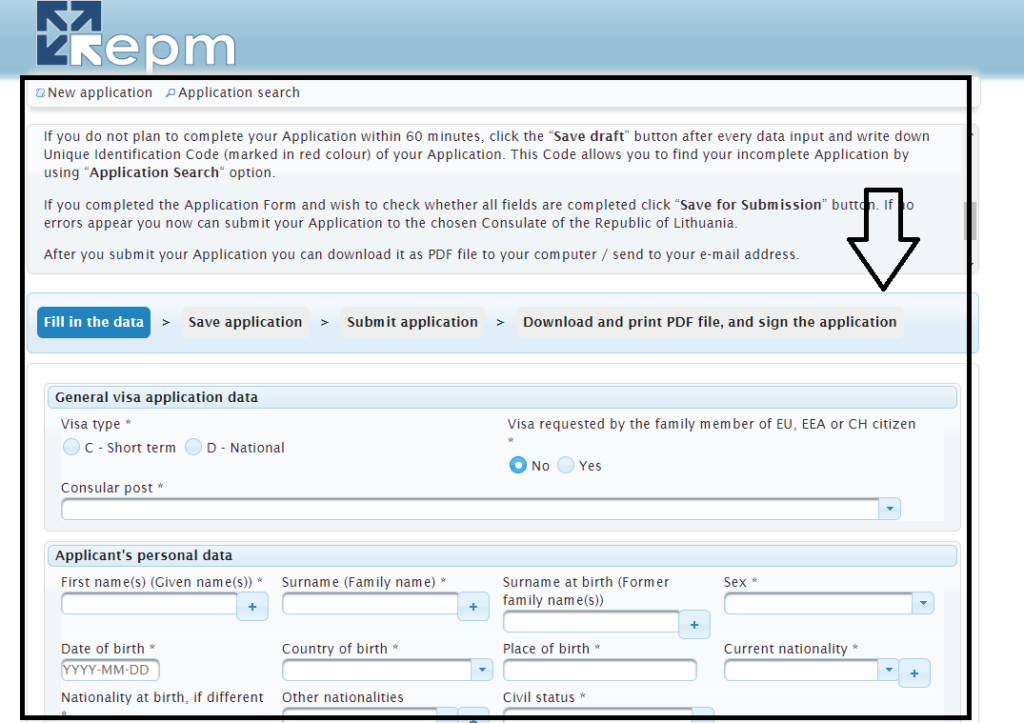Click the Application search magnifier icon
1024x723 pixels.
tap(170, 93)
